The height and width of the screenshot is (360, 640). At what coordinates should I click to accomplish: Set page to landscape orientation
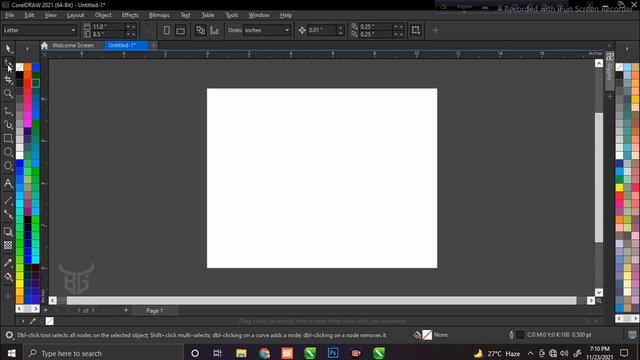pyautogui.click(x=180, y=30)
